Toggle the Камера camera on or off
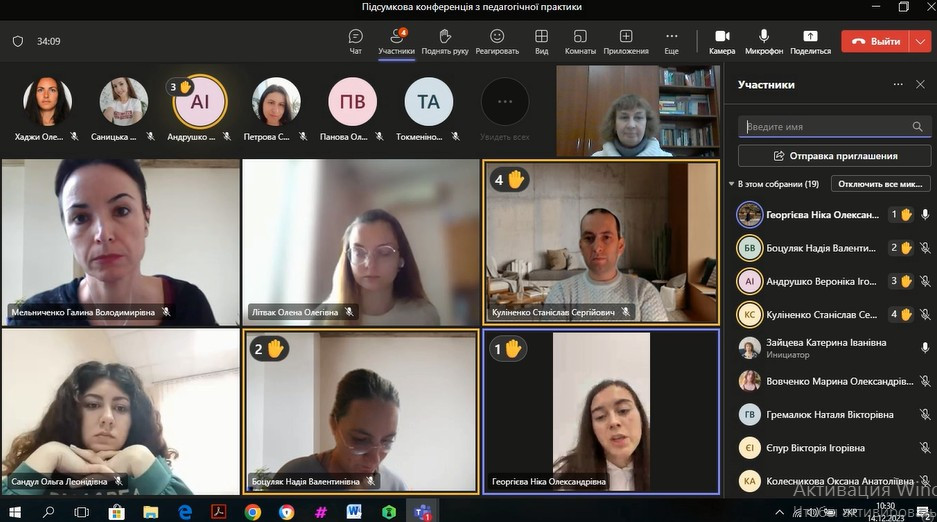The height and width of the screenshot is (522, 937). [721, 40]
